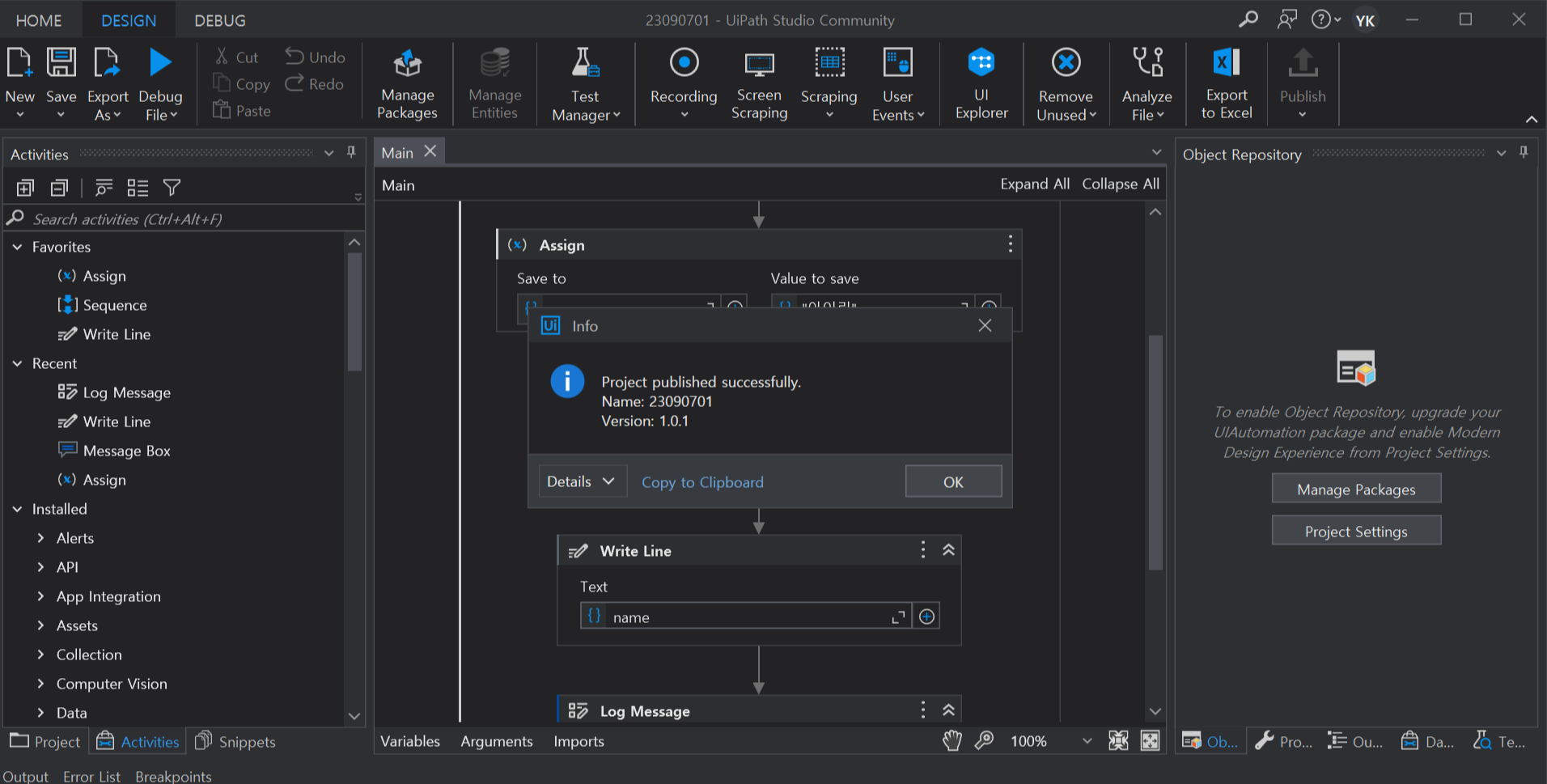This screenshot has height=784, width=1547.
Task: Click expand all icon in Activities toolbar
Action: (x=25, y=188)
